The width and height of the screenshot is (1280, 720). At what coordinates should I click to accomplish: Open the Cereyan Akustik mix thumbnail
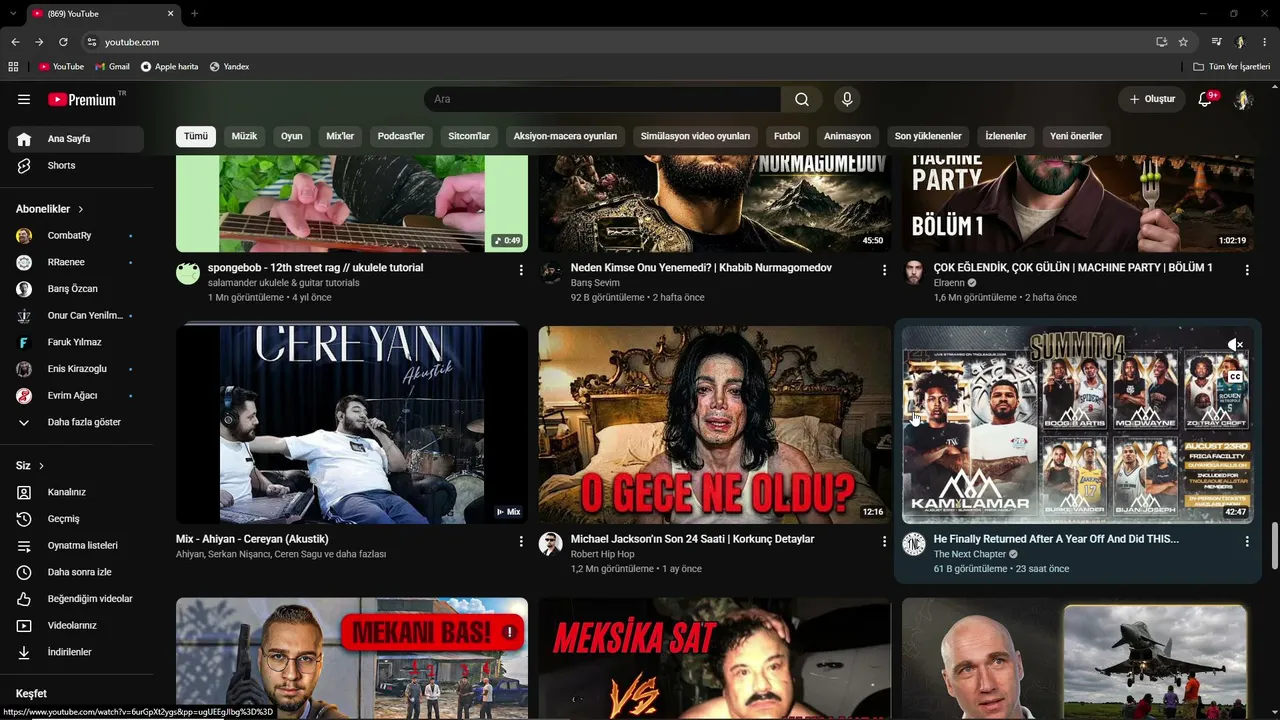click(352, 424)
